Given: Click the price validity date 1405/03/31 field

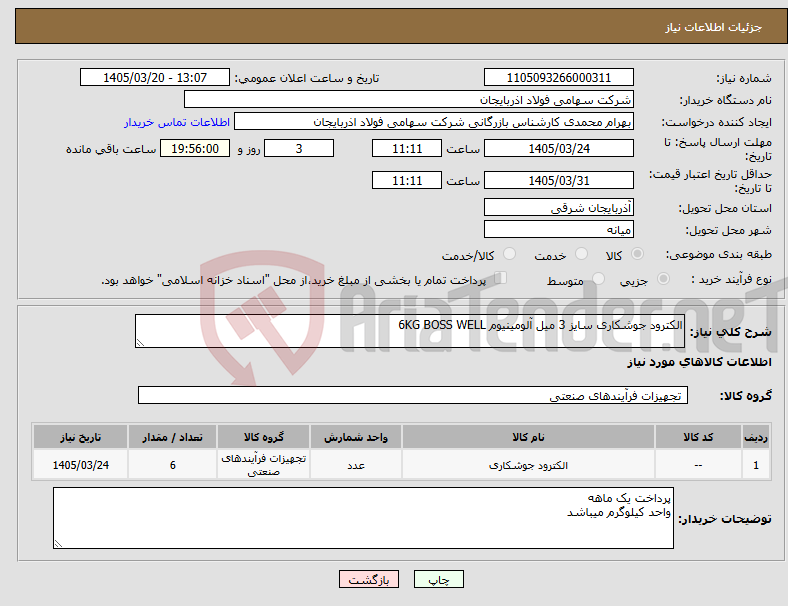Looking at the screenshot, I should [x=558, y=180].
